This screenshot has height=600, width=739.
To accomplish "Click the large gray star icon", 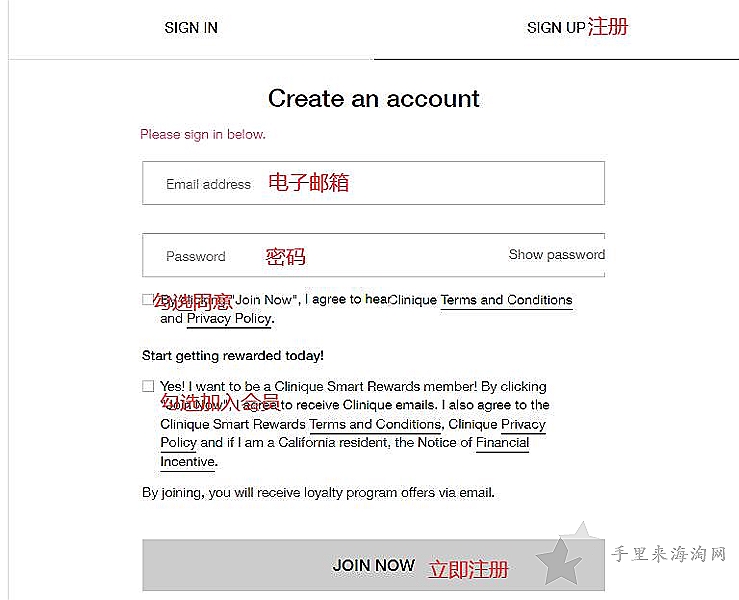I will (559, 561).
